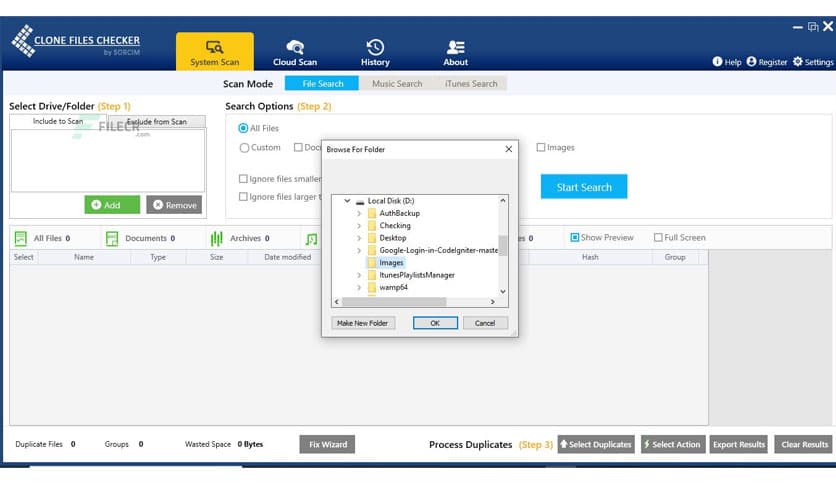836x484 pixels.
Task: Select the Custom radio button
Action: click(244, 148)
